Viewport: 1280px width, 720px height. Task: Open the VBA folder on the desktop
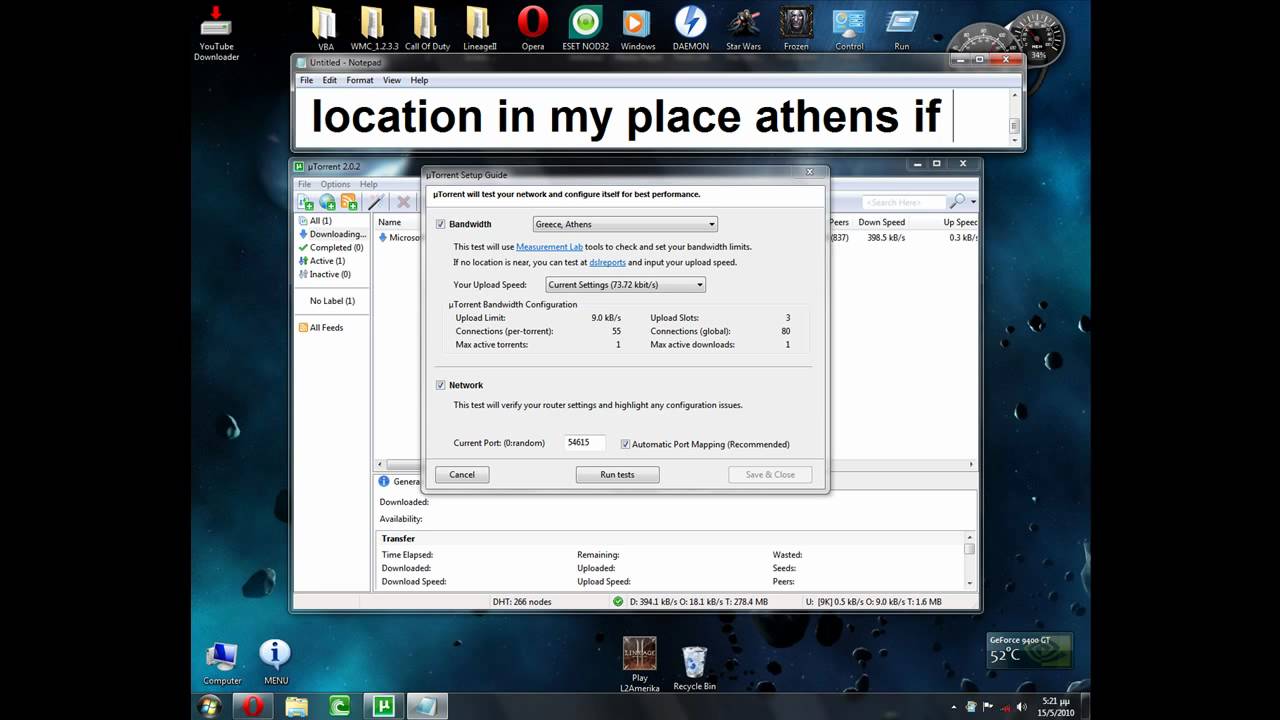325,29
